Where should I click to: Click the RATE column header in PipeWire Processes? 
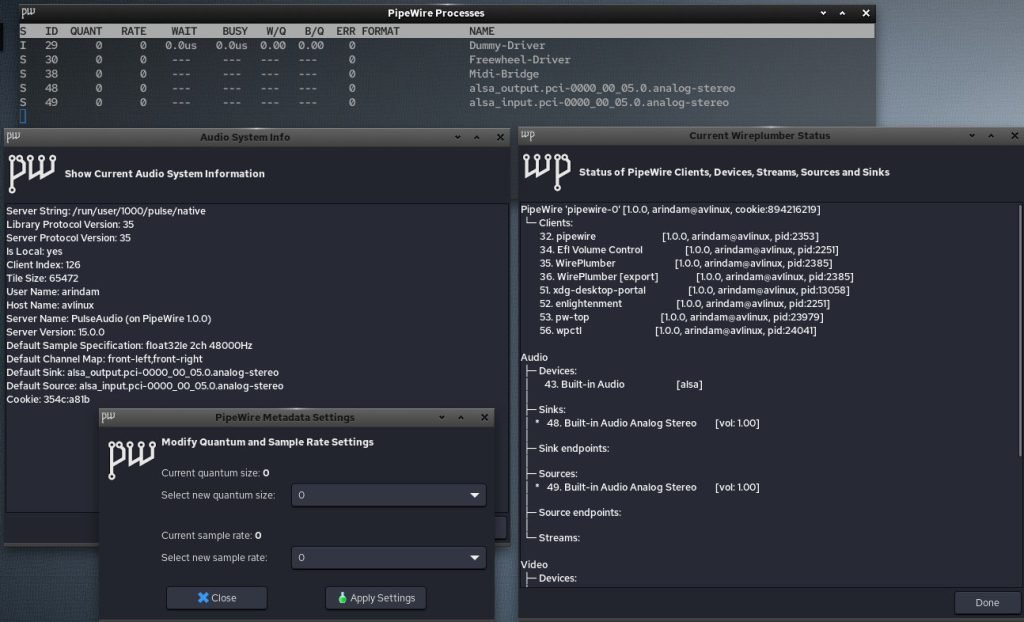click(x=133, y=31)
